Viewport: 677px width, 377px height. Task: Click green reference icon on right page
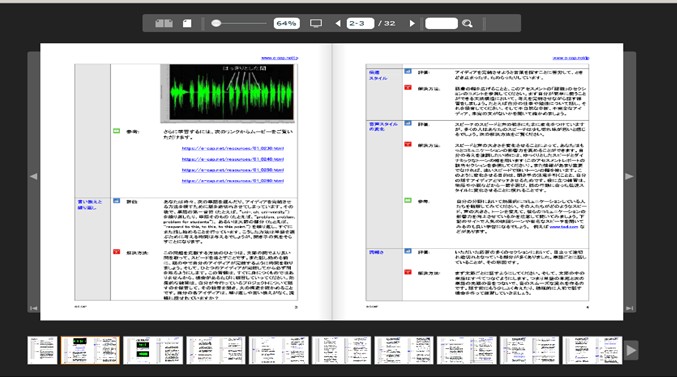point(408,200)
